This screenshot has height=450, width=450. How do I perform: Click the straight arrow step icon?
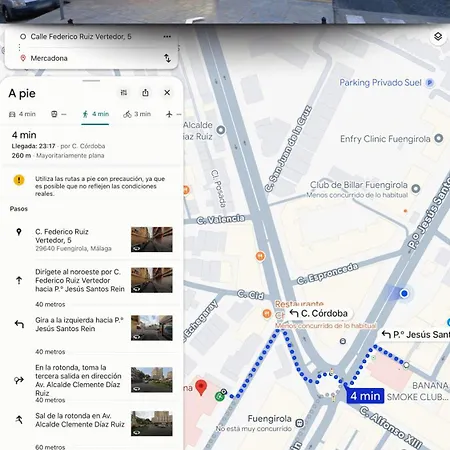(x=19, y=280)
